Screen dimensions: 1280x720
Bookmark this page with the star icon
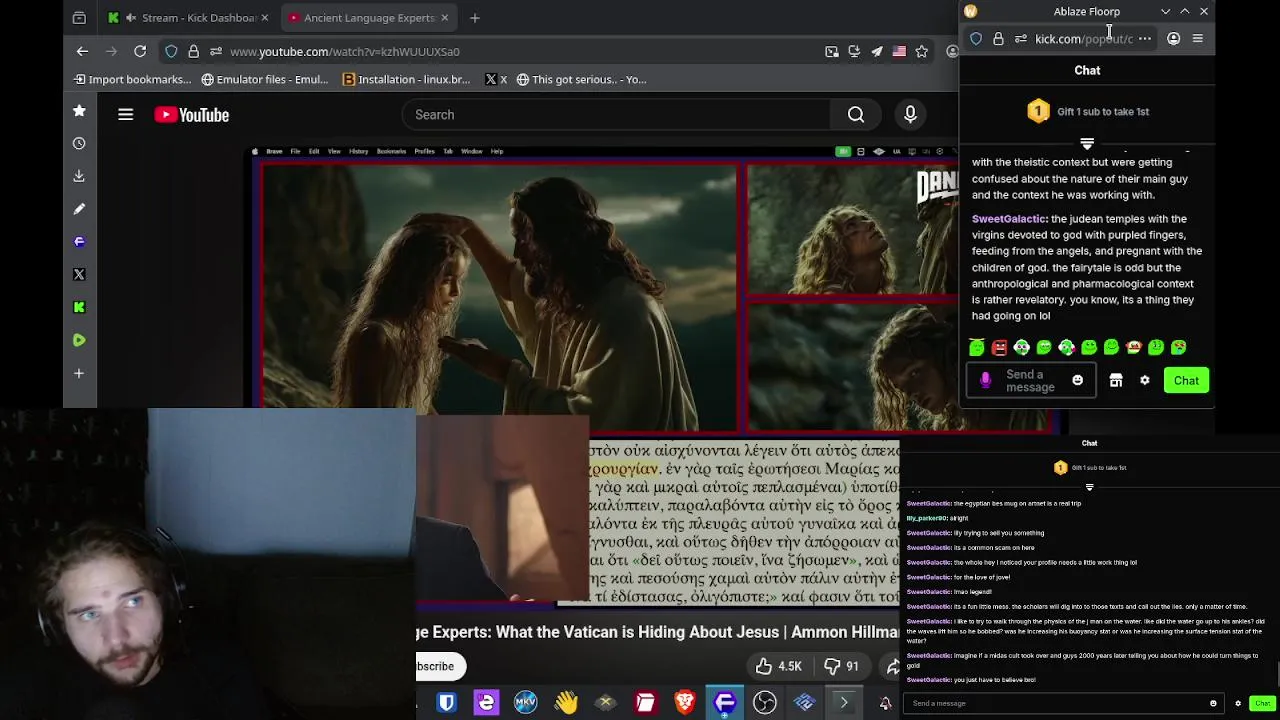(x=922, y=51)
